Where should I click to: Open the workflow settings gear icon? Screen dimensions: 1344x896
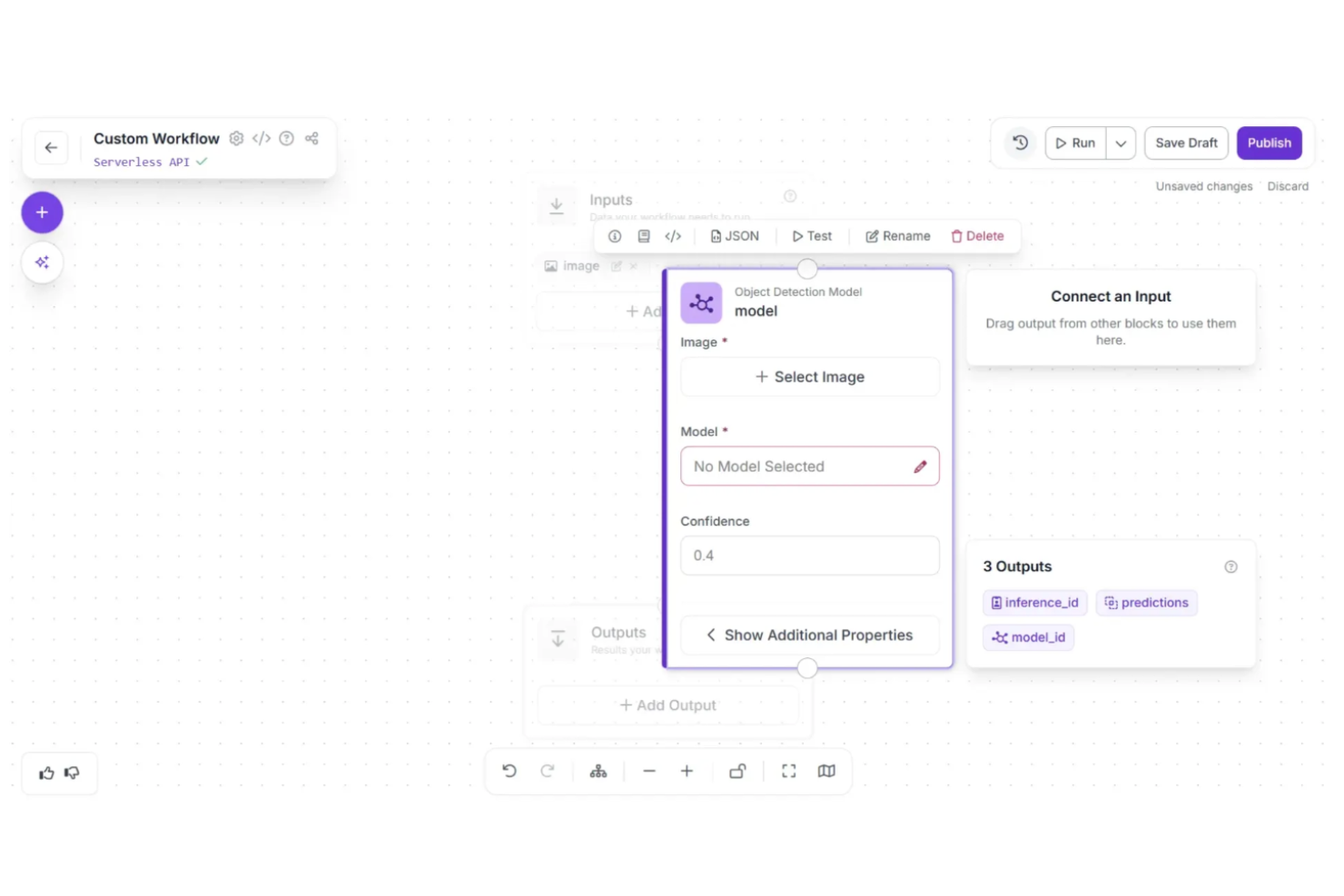point(236,138)
